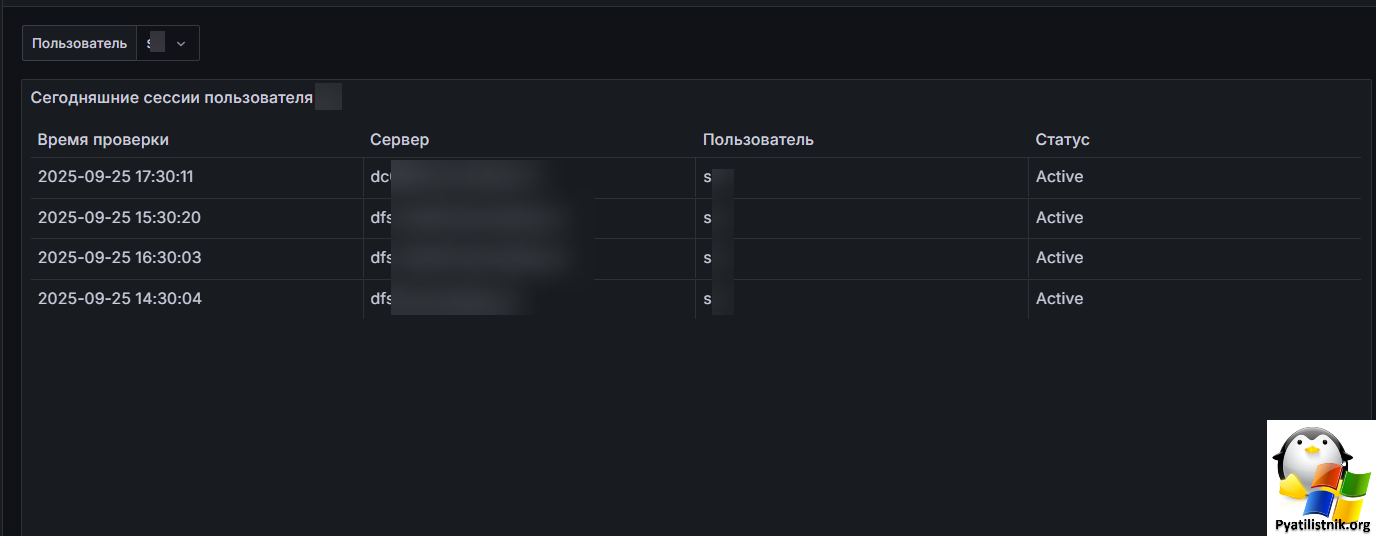The image size is (1376, 536).
Task: Select the 2025-09-25 17:30:11 timestamp cell
Action: tap(115, 177)
